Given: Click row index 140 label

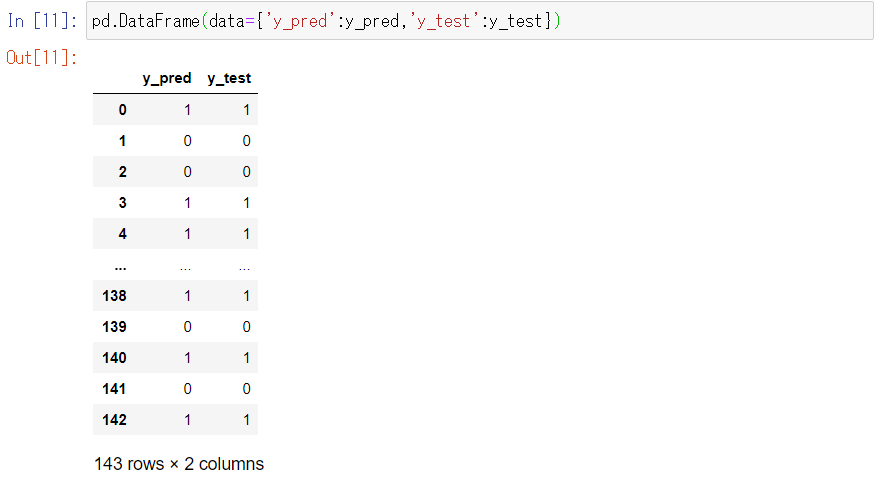Looking at the screenshot, I should point(115,358).
